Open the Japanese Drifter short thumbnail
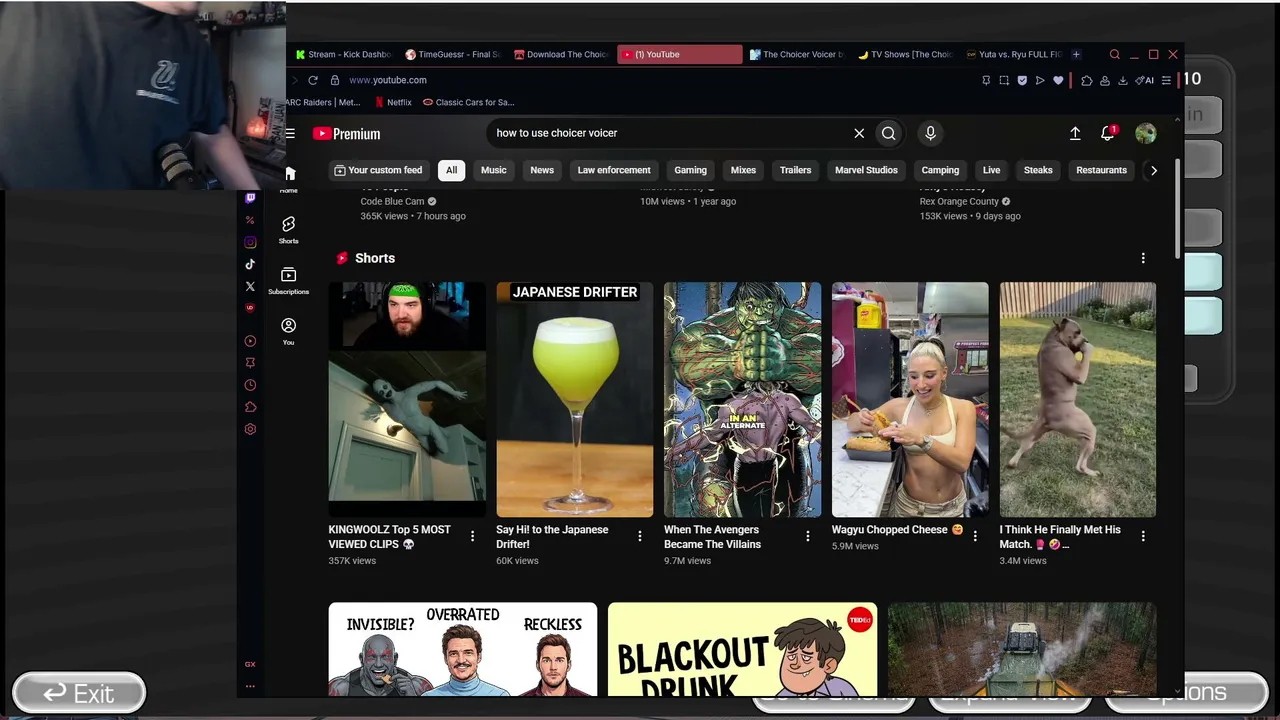1280x720 pixels. pos(575,400)
